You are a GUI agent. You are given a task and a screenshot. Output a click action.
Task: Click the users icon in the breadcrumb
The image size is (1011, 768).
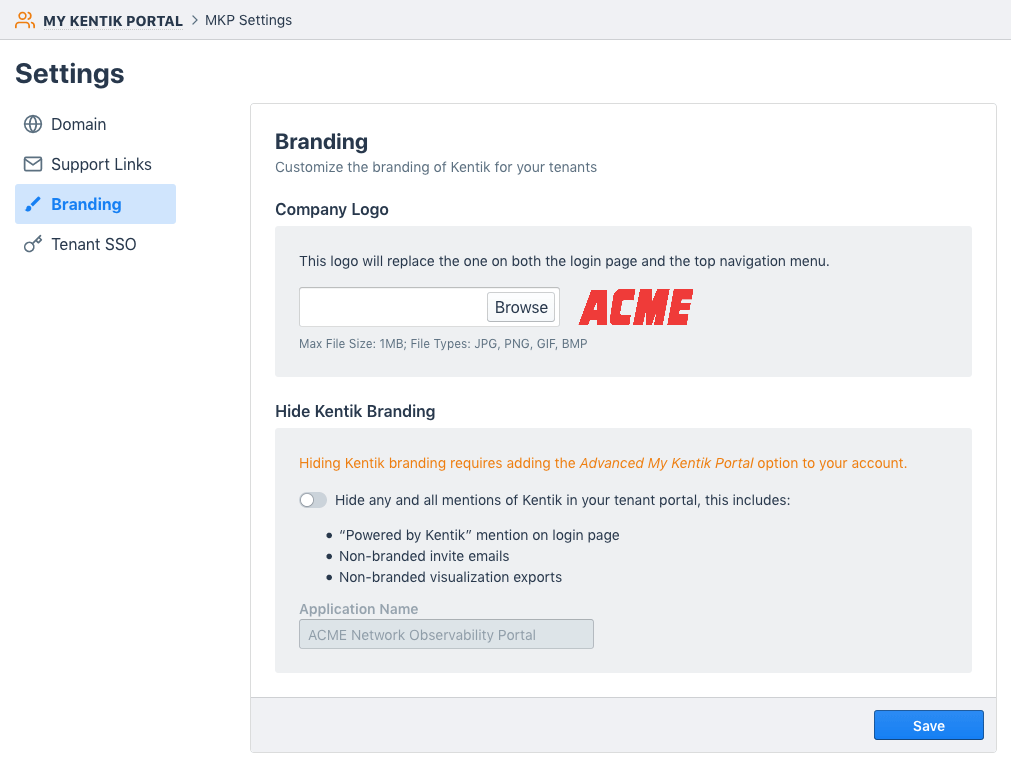[x=25, y=19]
